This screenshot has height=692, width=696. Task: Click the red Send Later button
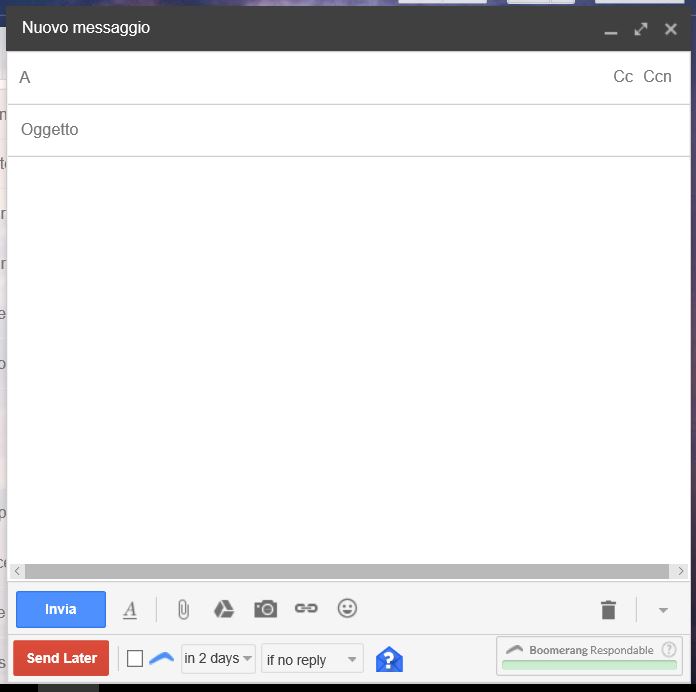[61, 658]
